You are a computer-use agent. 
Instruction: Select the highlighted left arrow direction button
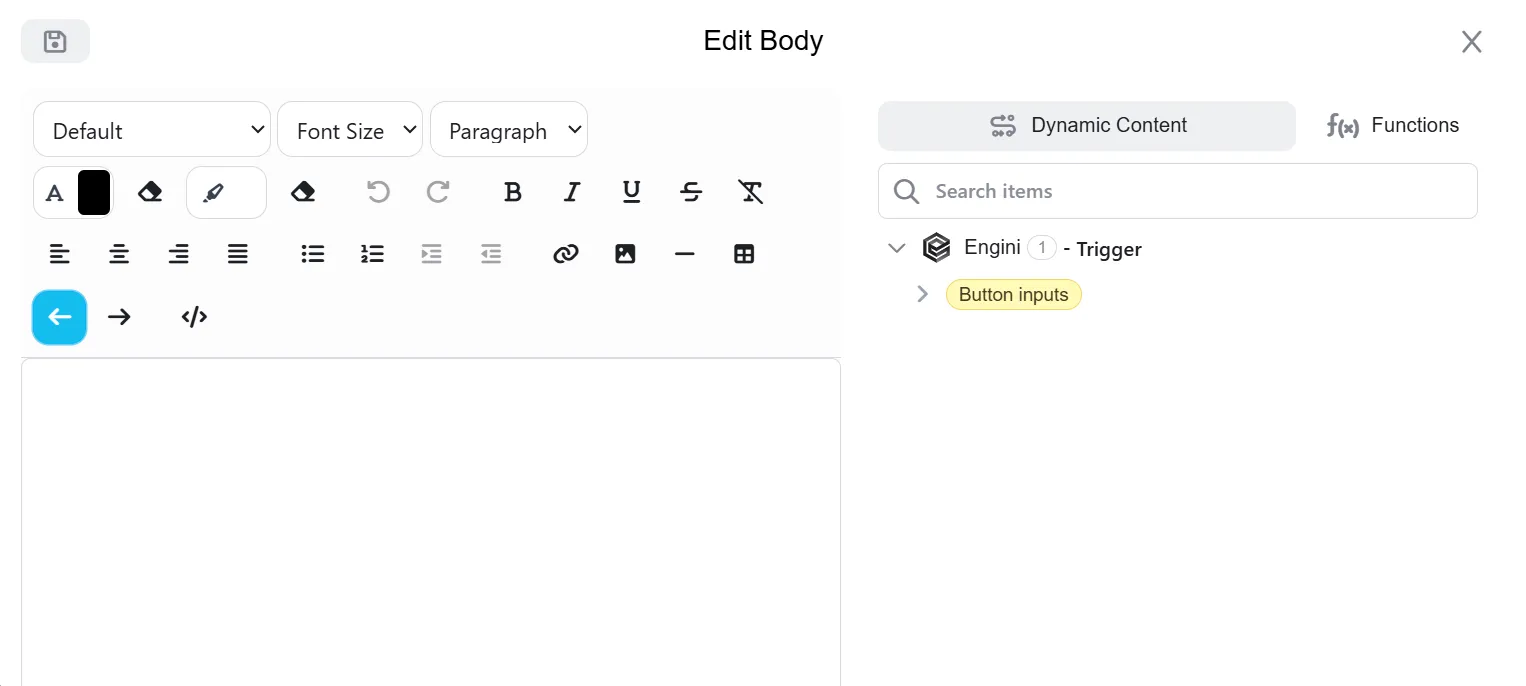coord(60,317)
